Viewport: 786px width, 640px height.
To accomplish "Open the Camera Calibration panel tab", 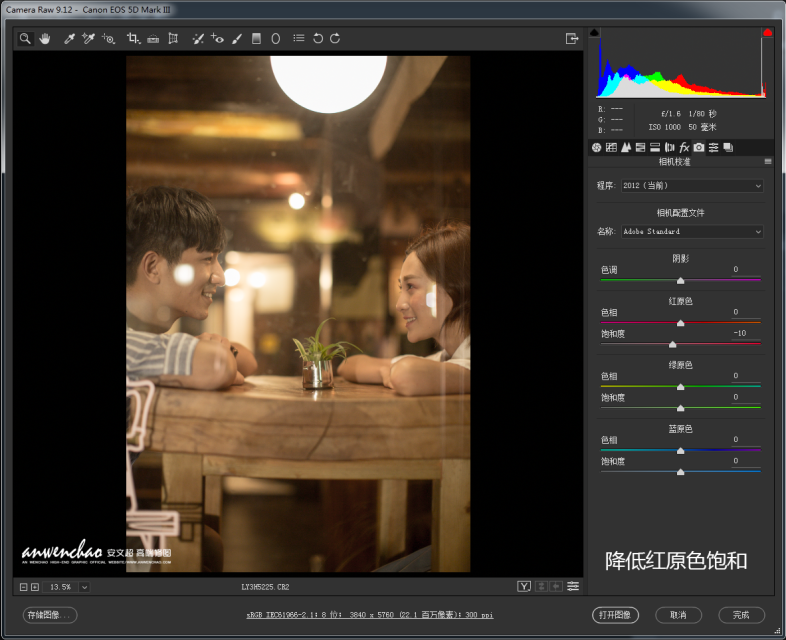I will [x=699, y=147].
